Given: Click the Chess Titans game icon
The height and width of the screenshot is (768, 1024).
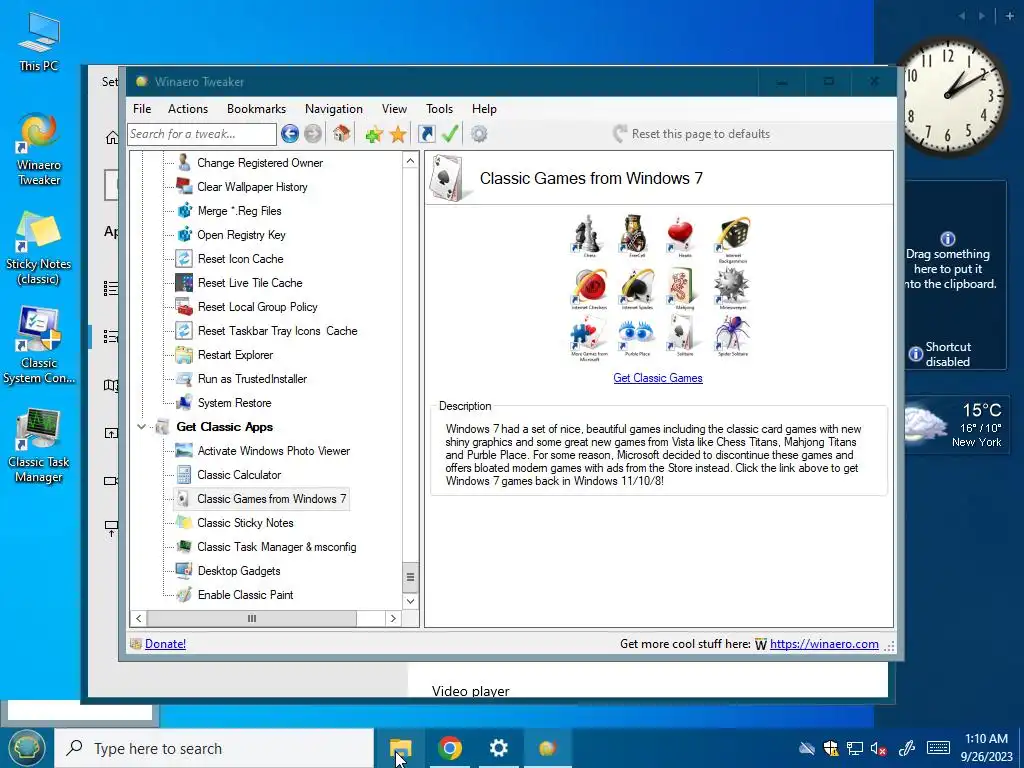Looking at the screenshot, I should tap(588, 236).
